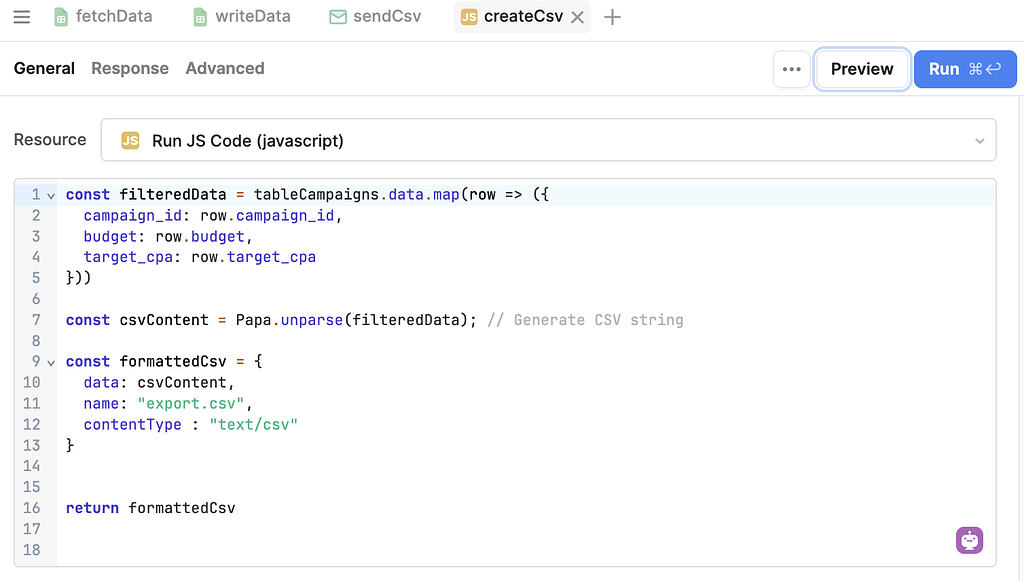This screenshot has width=1024, height=581.
Task: Expand the Run JS Code resource dropdown
Action: (979, 140)
